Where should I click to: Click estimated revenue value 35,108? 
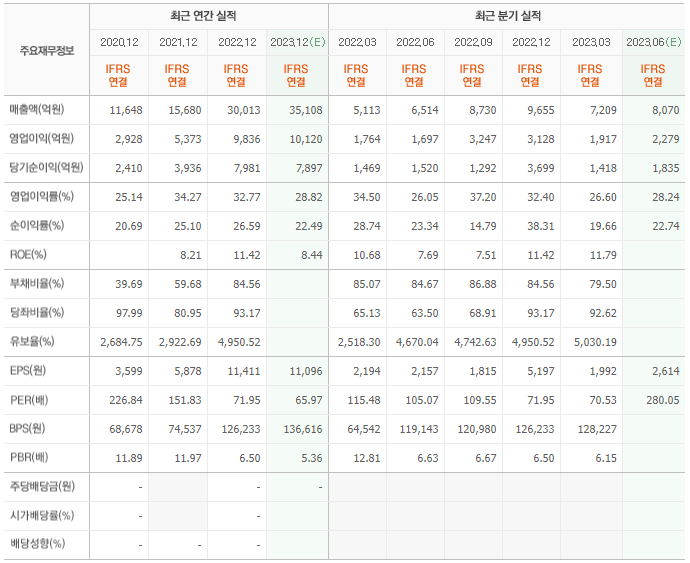[306, 110]
